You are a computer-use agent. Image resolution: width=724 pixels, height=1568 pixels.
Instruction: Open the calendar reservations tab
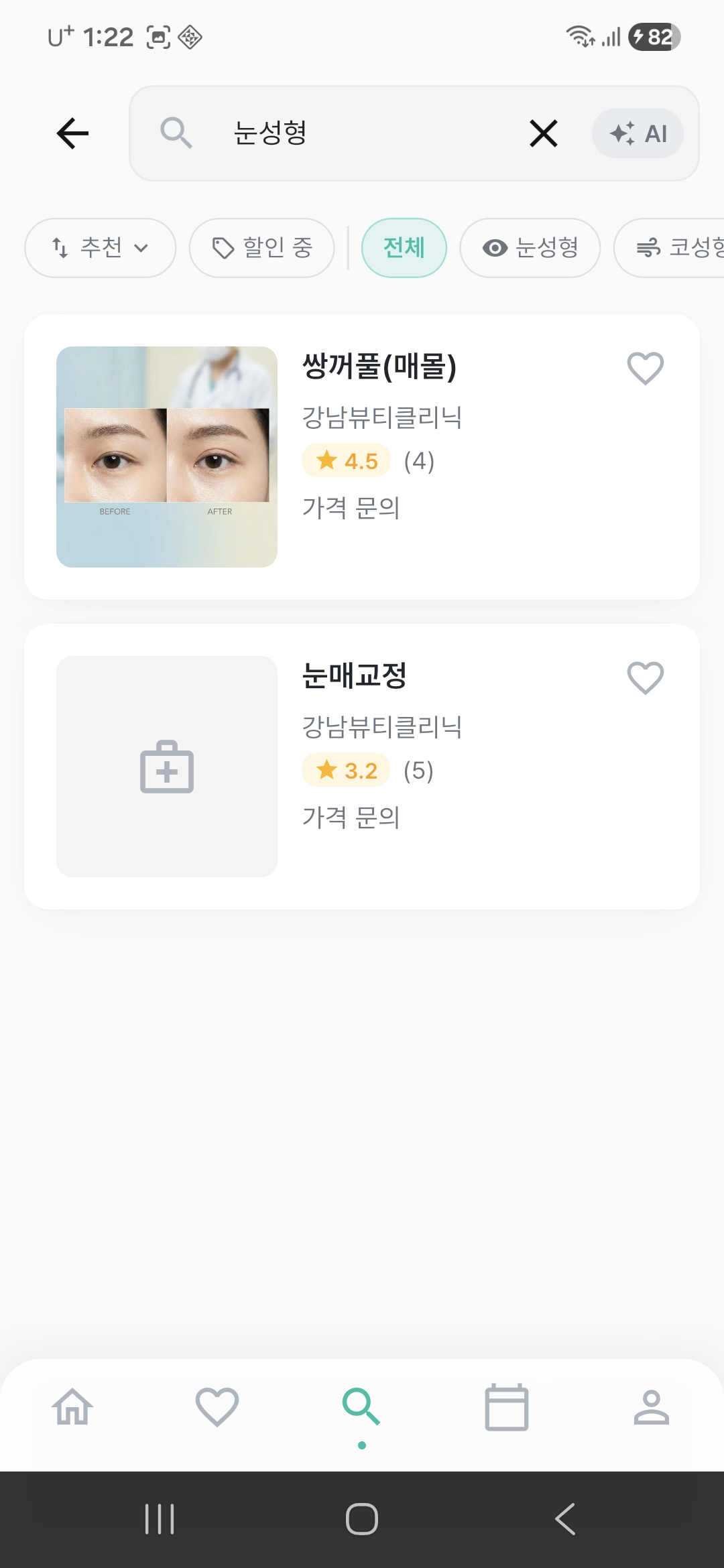(506, 1407)
